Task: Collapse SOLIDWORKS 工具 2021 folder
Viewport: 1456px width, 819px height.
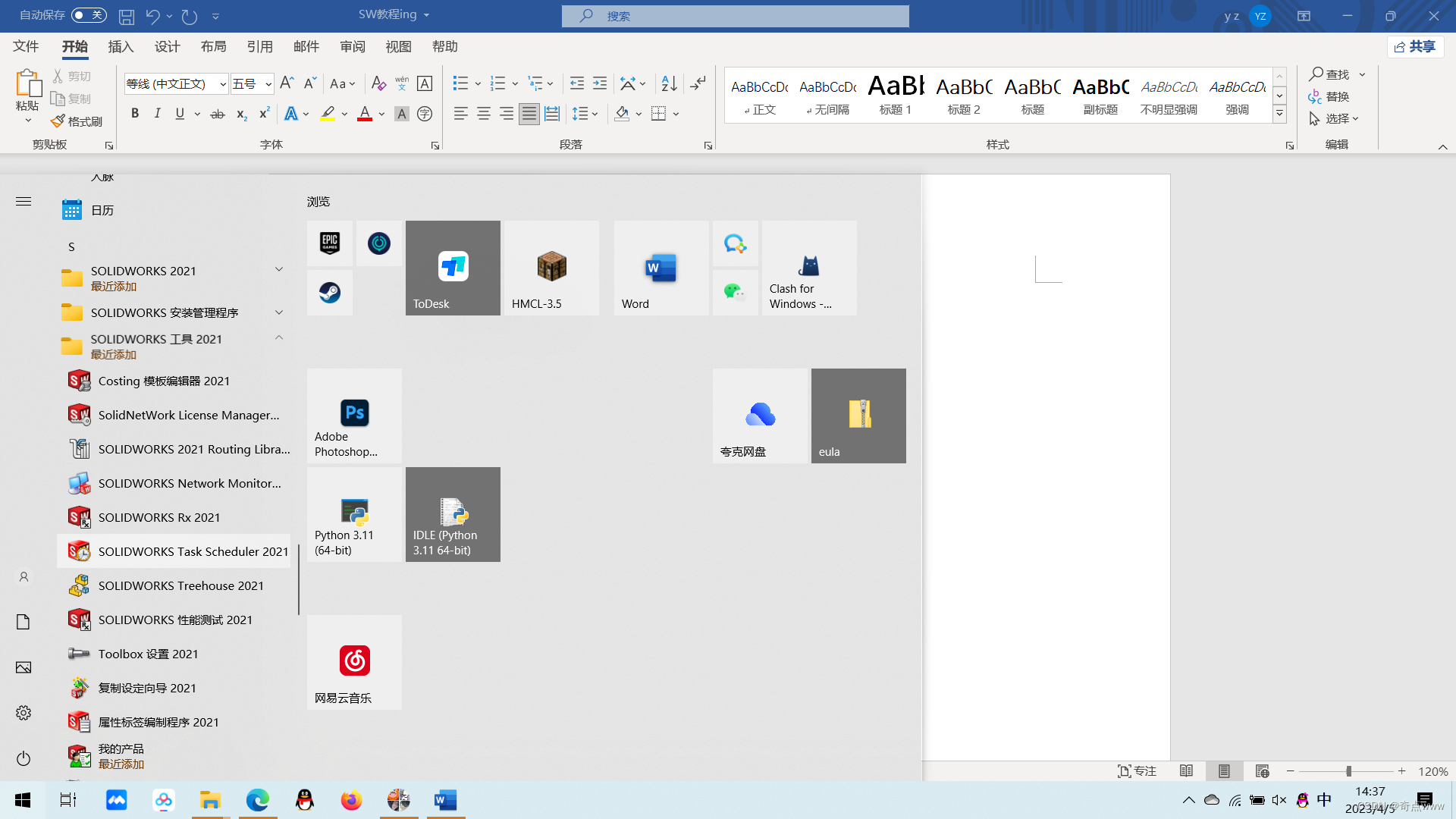Action: pyautogui.click(x=279, y=338)
